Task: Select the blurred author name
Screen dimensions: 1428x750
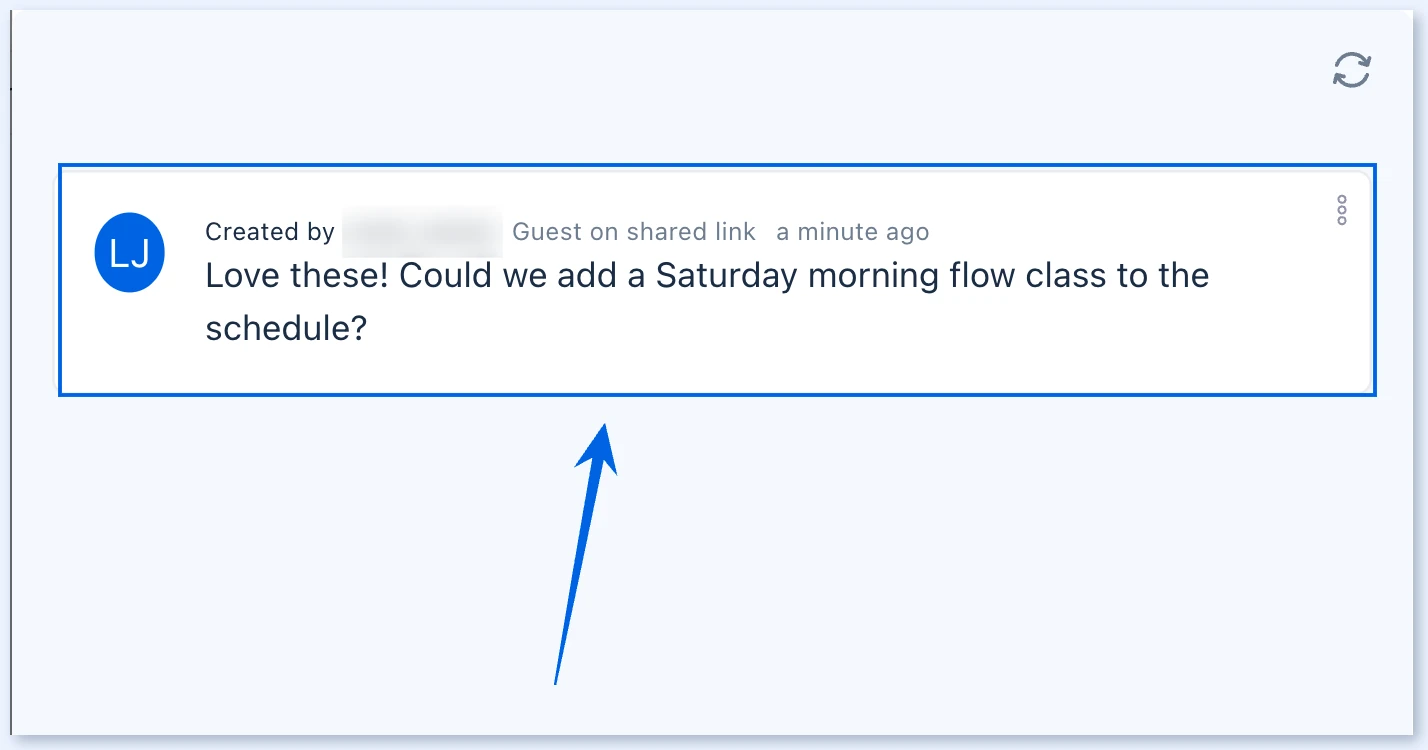Action: click(422, 232)
